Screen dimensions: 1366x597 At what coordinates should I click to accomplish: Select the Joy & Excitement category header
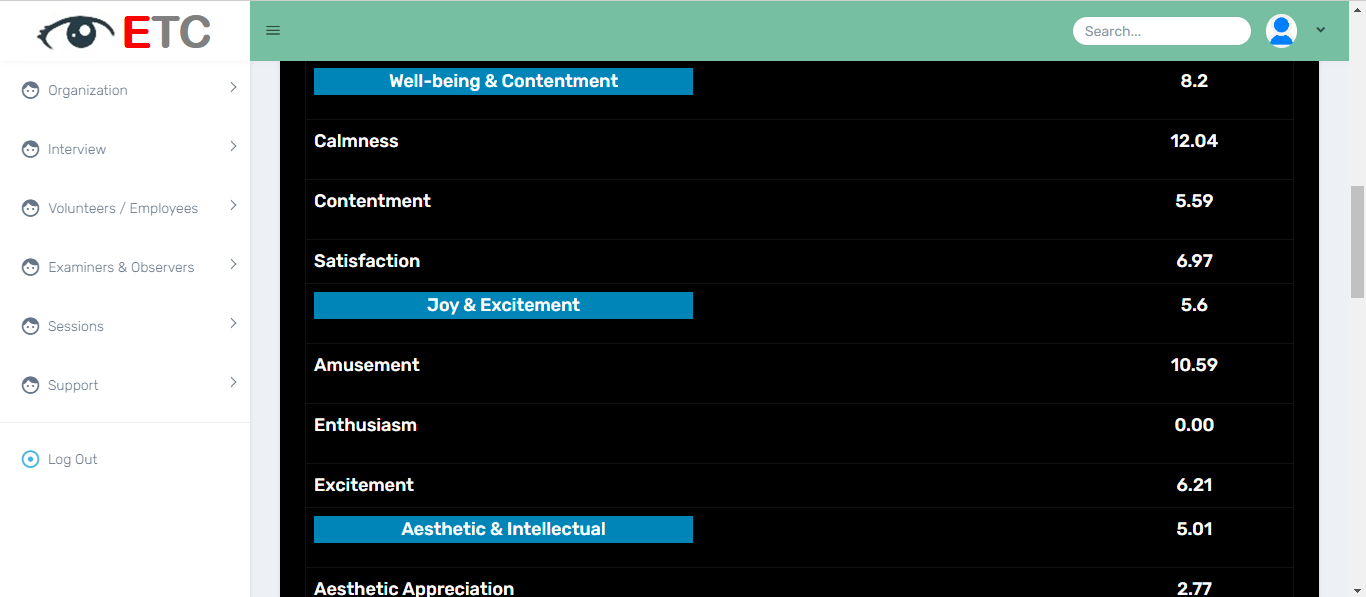pyautogui.click(x=503, y=305)
